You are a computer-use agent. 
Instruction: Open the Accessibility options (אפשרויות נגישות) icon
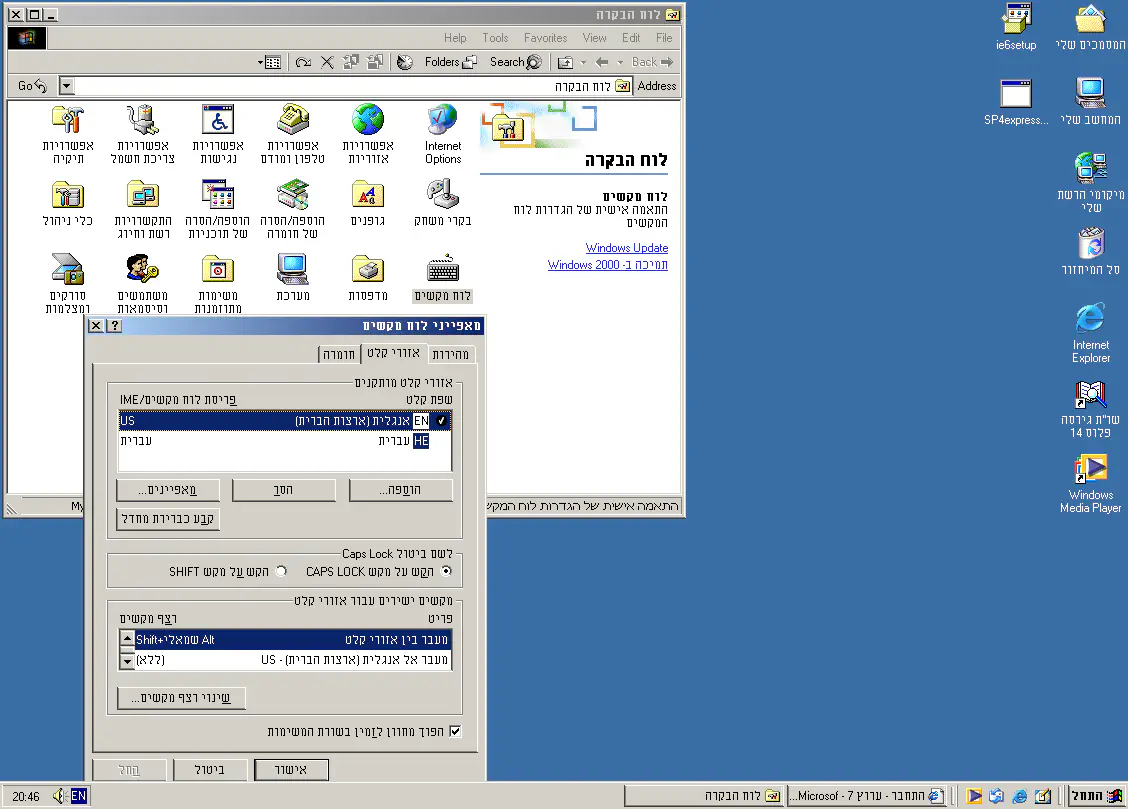[217, 121]
